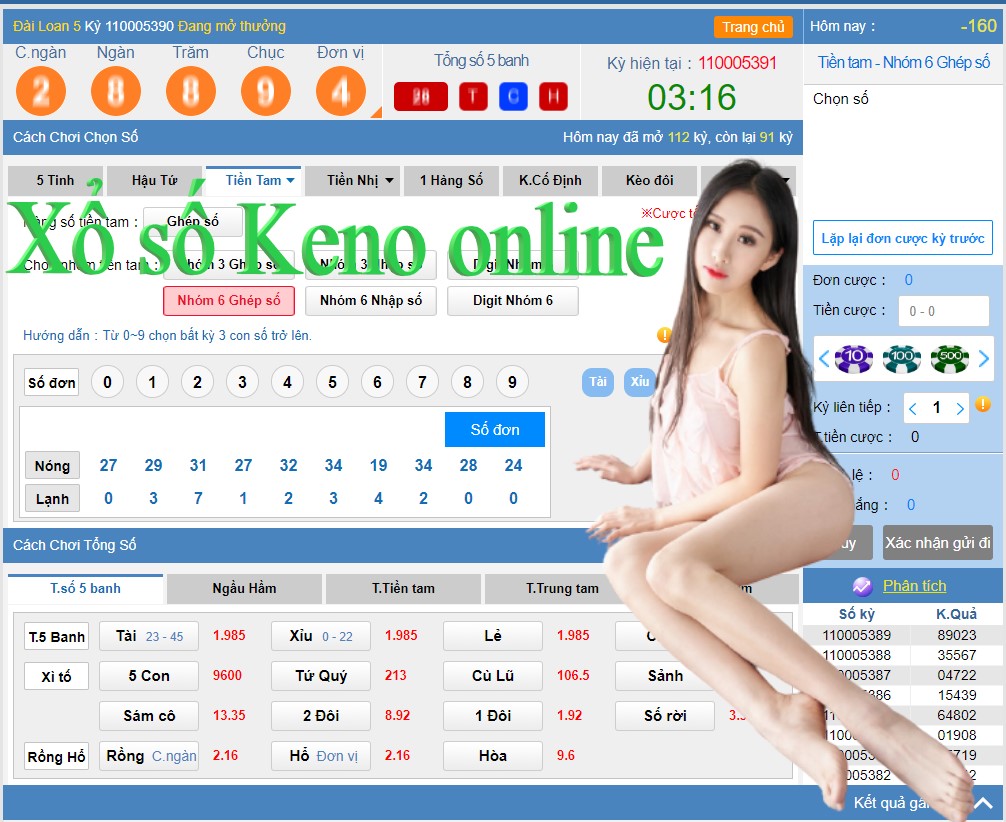Toggle the Tài quick-pick option
Viewport: 1006px width, 822px height.
tap(597, 382)
